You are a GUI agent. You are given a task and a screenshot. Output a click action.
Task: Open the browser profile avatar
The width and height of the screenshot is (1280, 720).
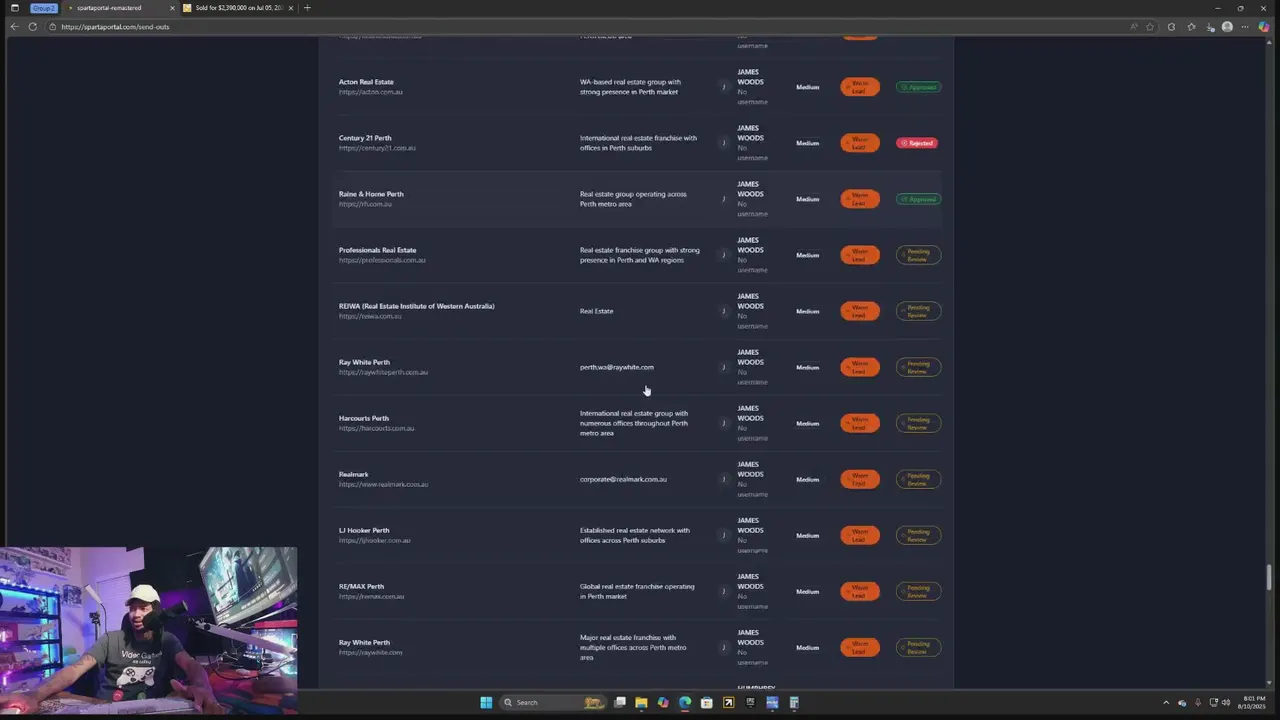pyautogui.click(x=1227, y=27)
